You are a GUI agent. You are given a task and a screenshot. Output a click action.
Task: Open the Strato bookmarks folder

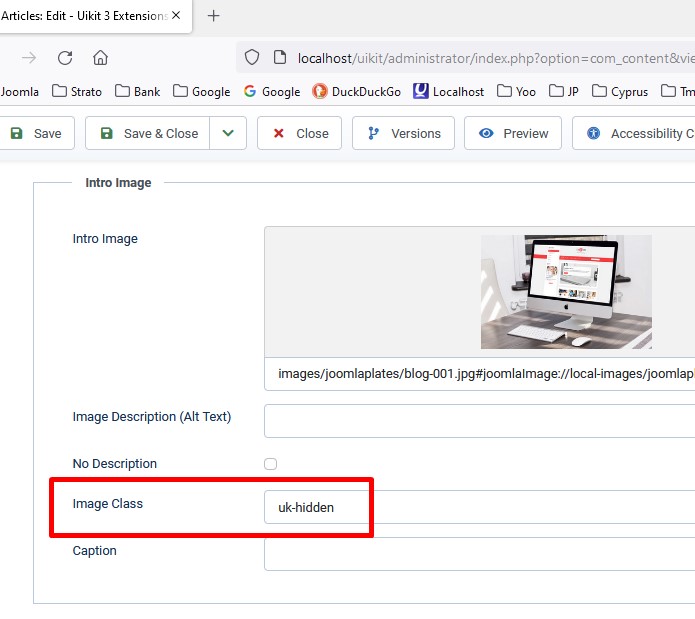click(x=76, y=91)
